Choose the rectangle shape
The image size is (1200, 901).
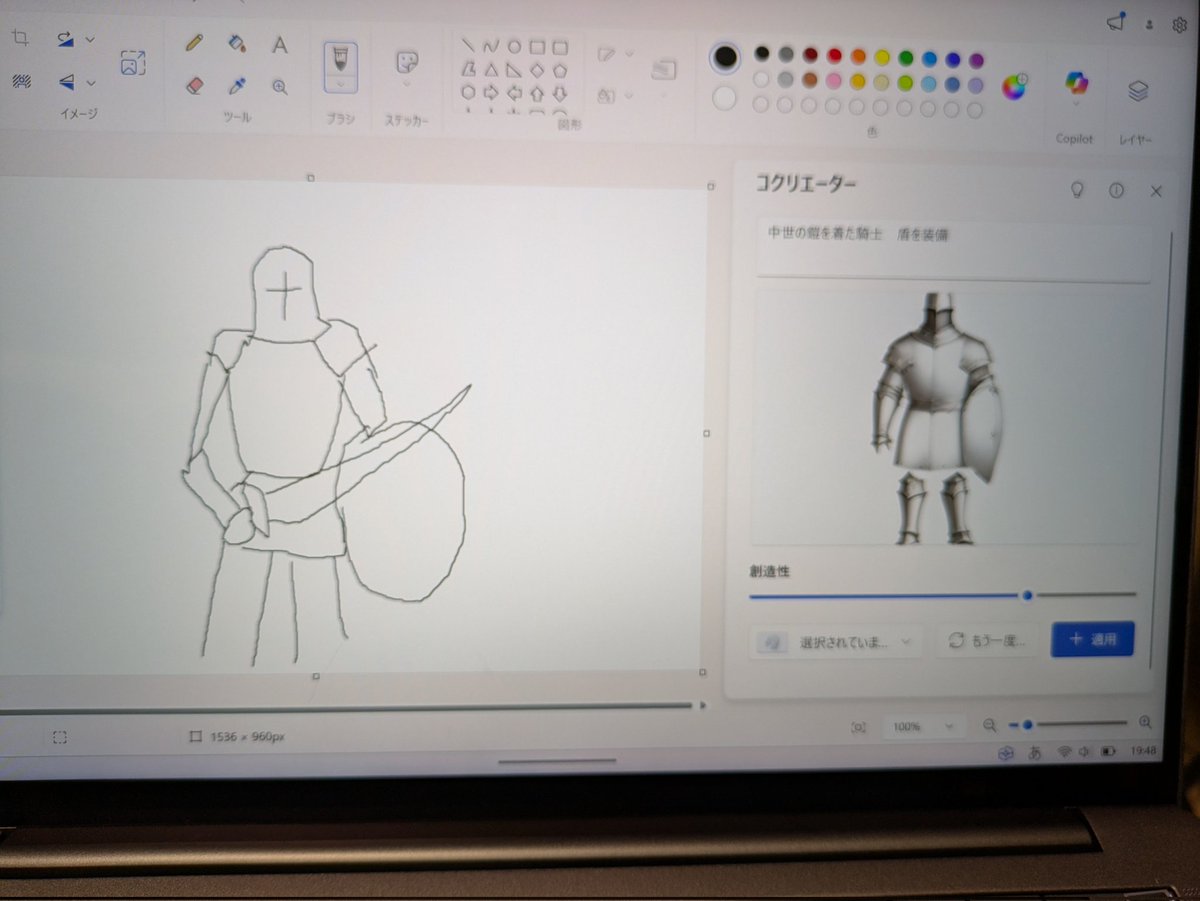pyautogui.click(x=537, y=46)
